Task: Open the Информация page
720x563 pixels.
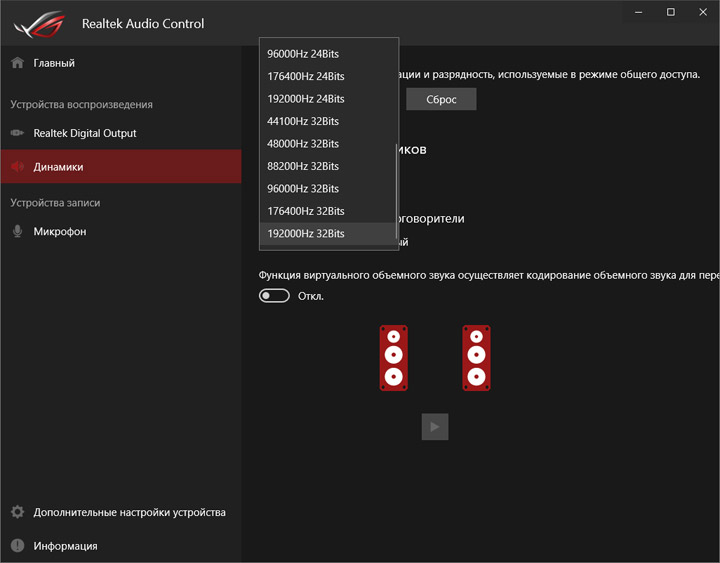Action: point(121,546)
